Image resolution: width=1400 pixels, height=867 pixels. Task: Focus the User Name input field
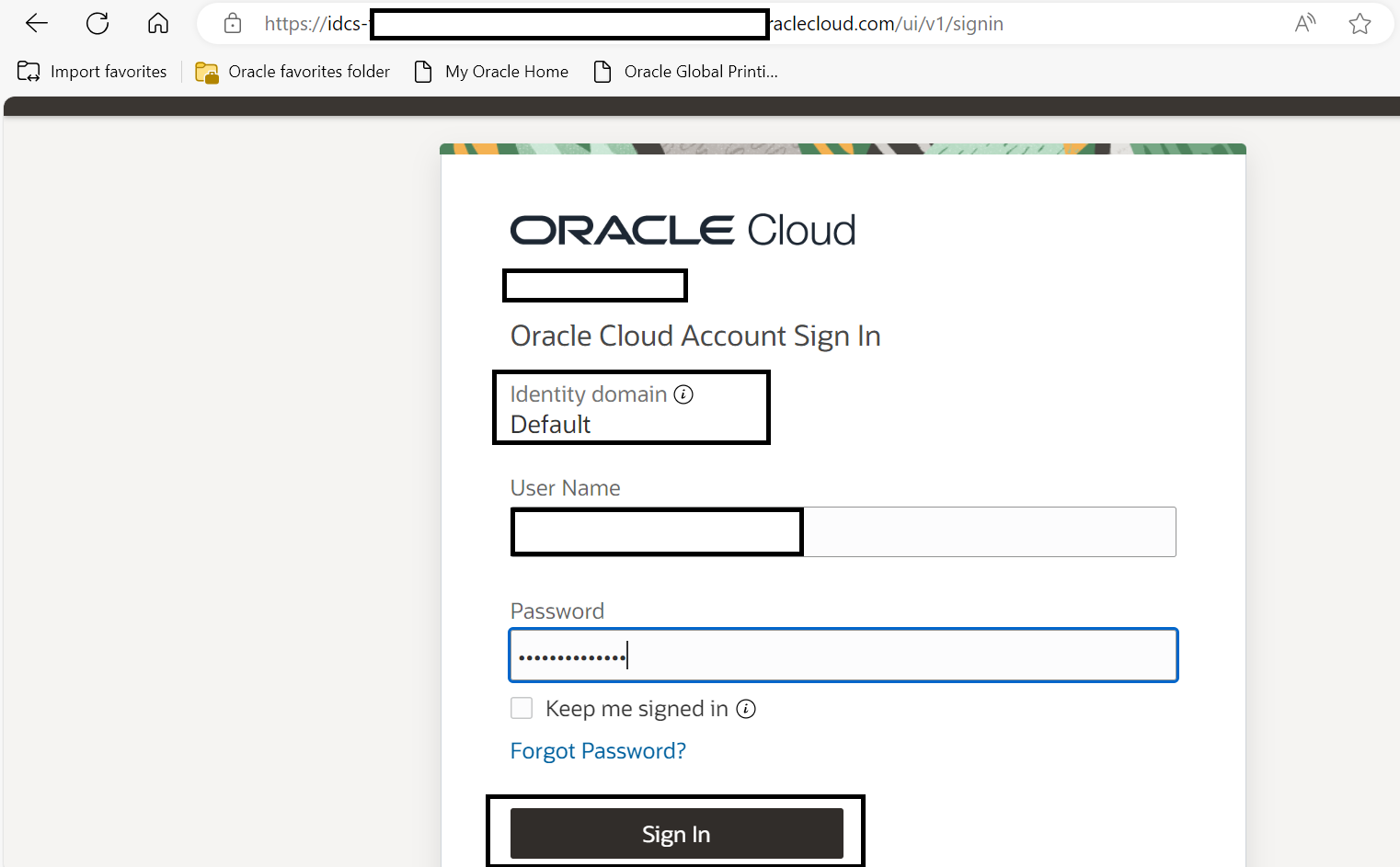pyautogui.click(x=843, y=531)
